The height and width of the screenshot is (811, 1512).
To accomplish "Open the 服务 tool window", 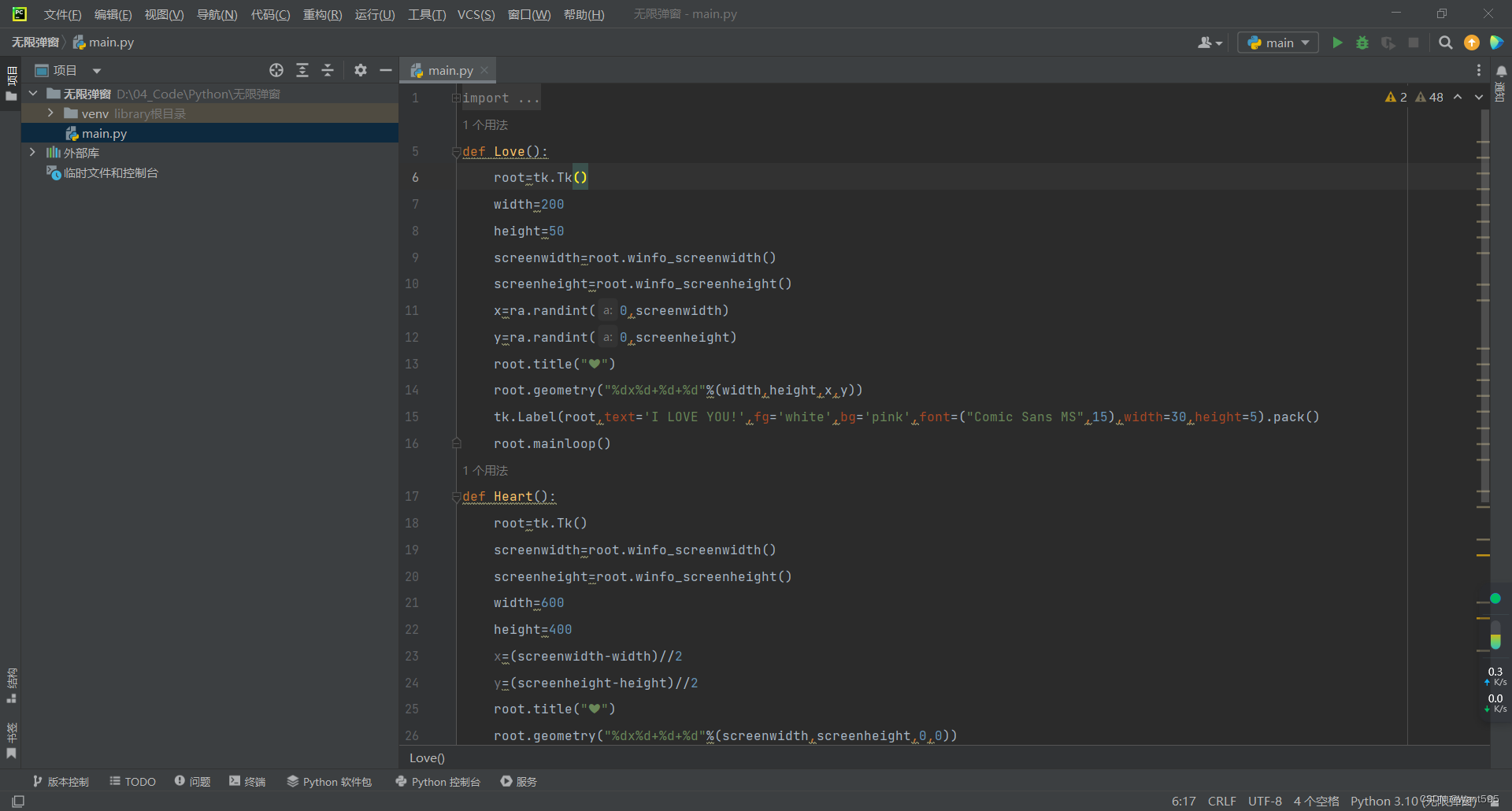I will pos(519,781).
